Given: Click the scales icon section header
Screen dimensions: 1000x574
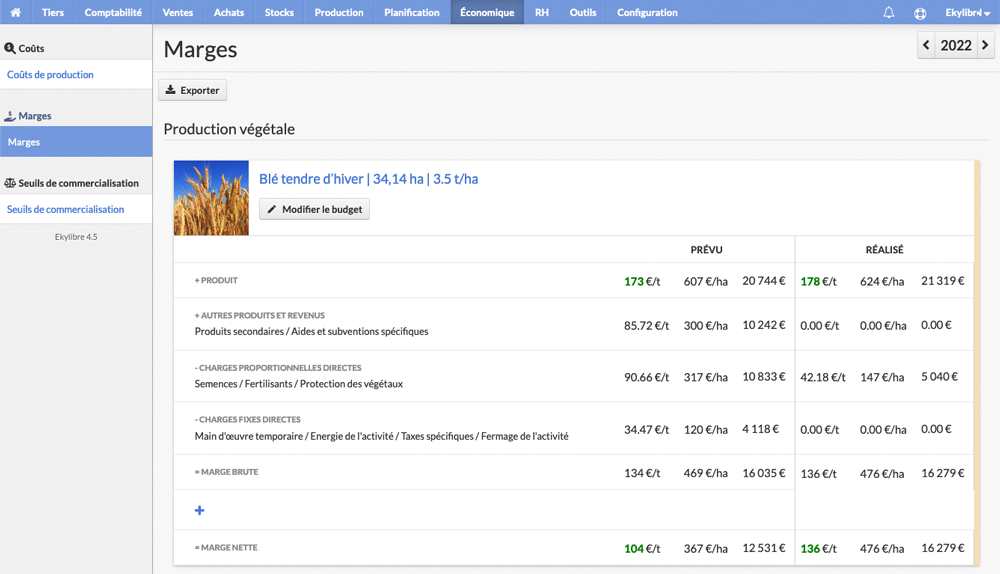Looking at the screenshot, I should tap(71, 183).
